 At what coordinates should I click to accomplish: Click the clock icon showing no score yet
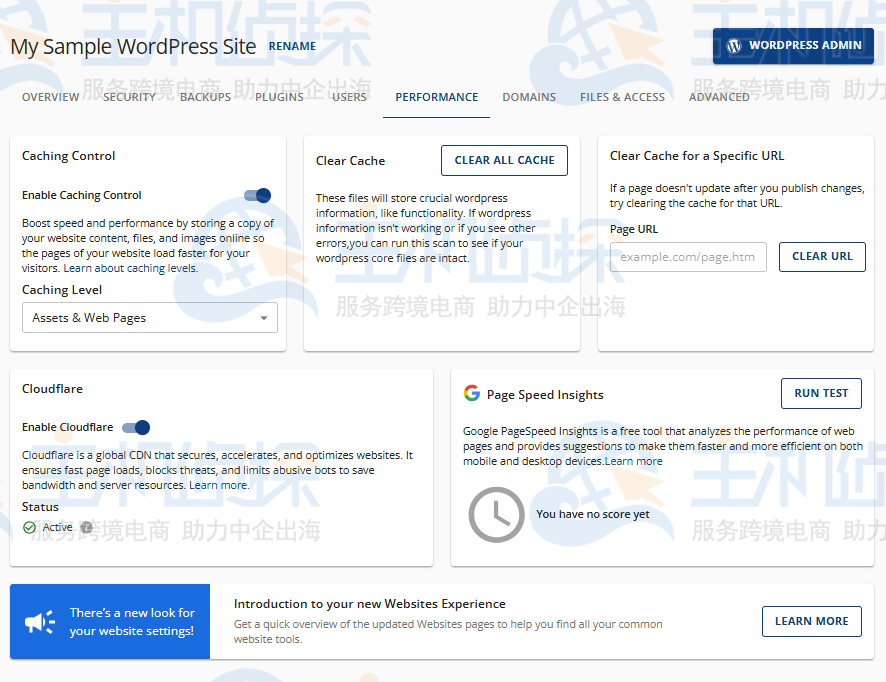[497, 514]
